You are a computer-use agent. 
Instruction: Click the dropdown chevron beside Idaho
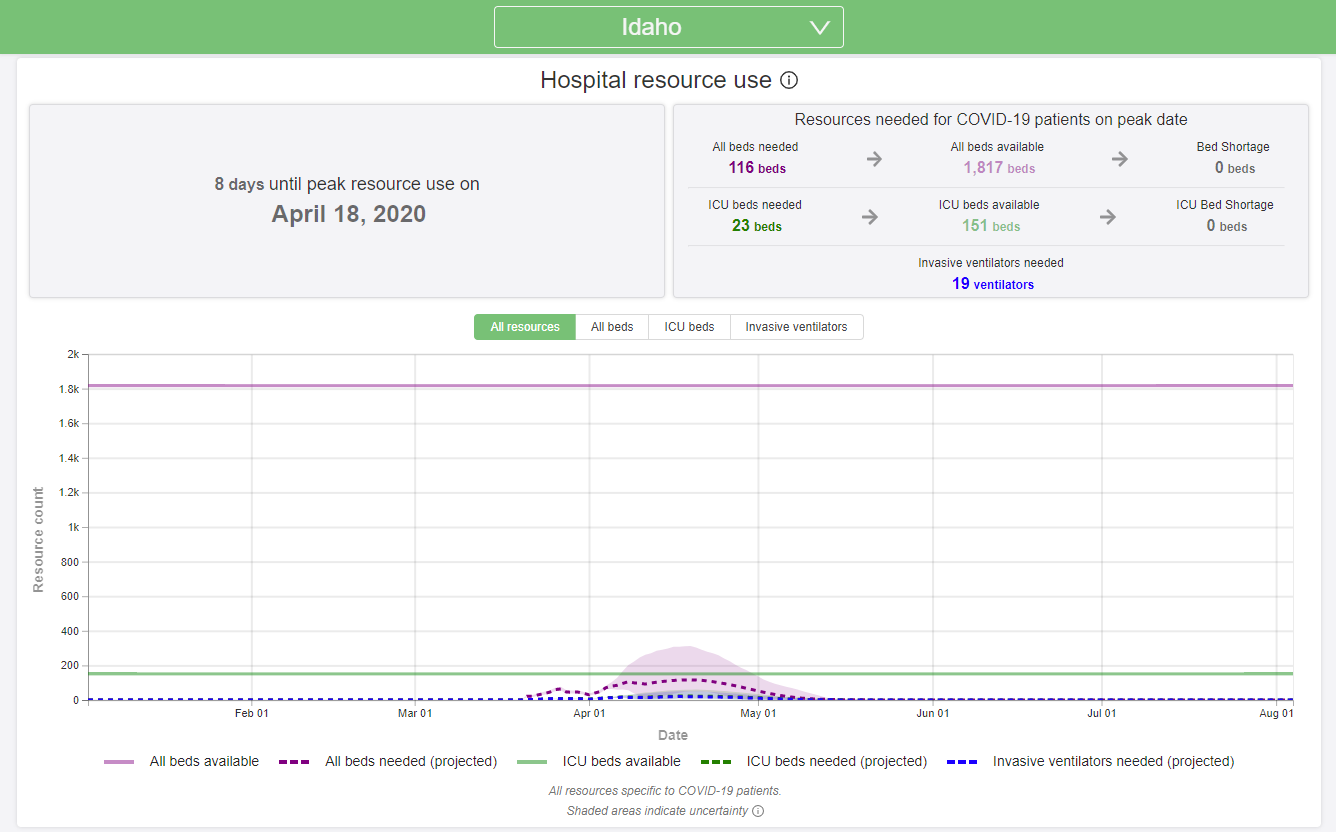click(820, 28)
